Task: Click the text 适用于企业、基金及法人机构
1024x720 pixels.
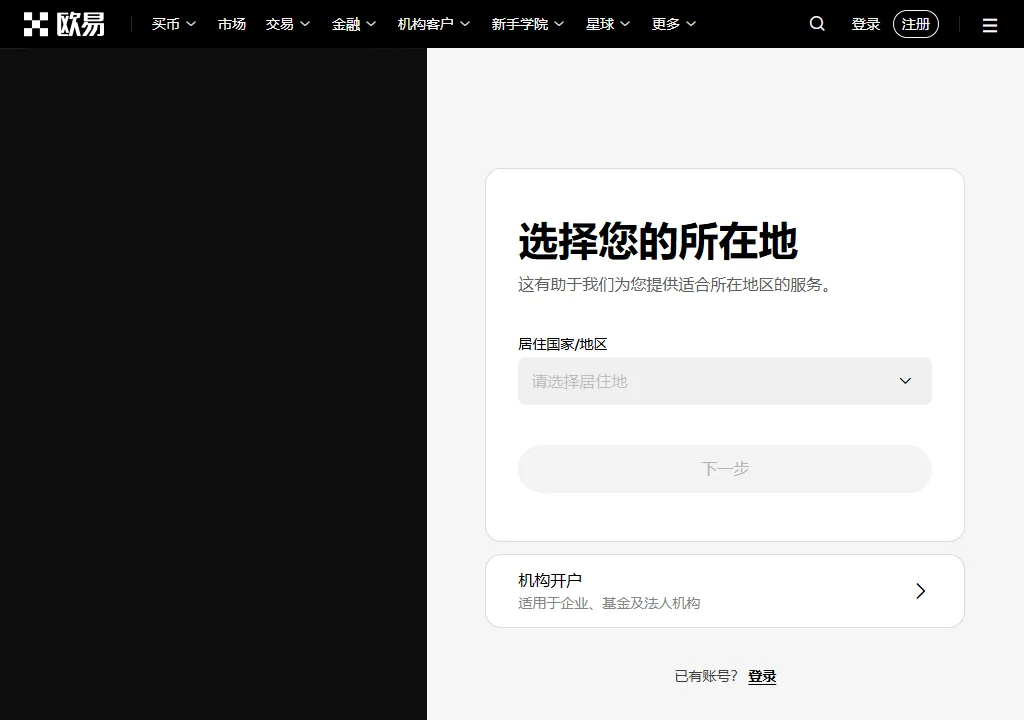Action: [x=609, y=603]
